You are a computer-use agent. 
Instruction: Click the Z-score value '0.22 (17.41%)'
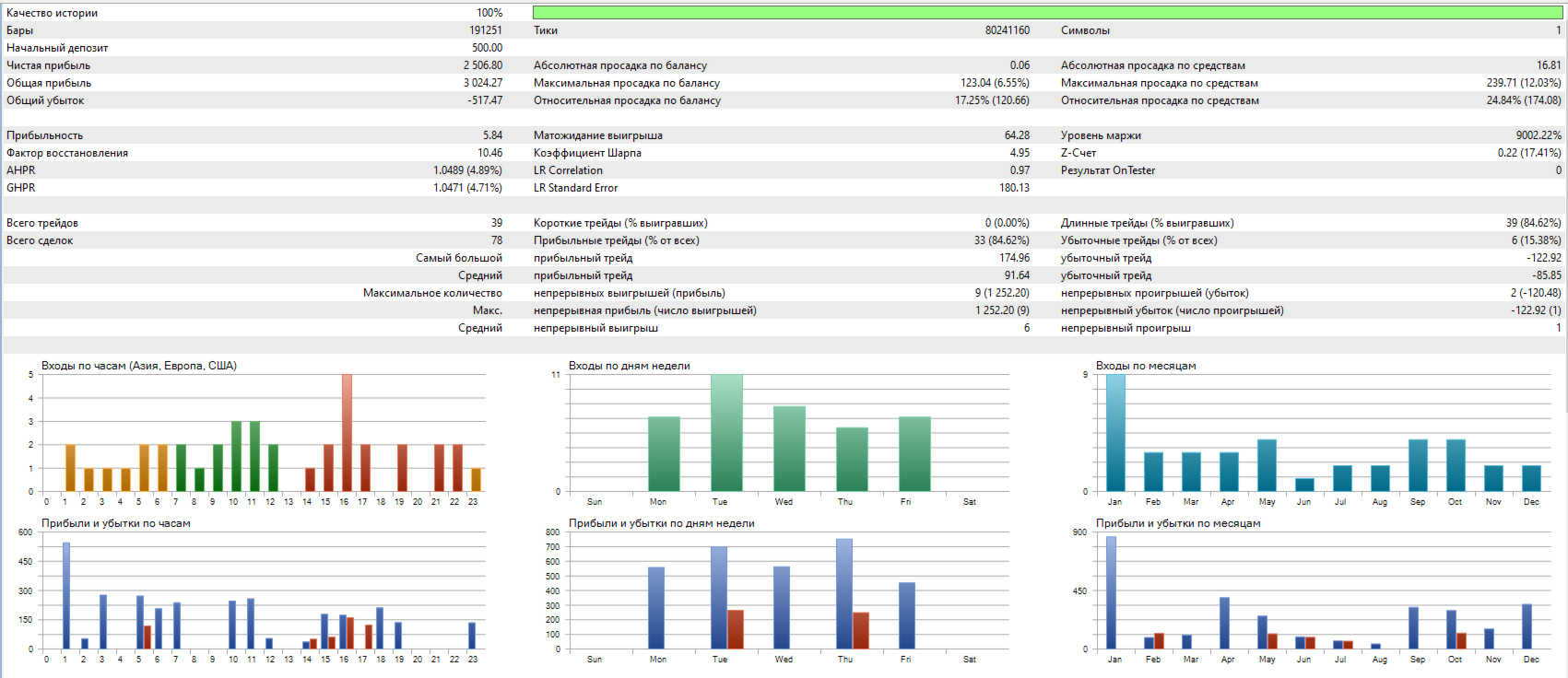coord(1529,153)
